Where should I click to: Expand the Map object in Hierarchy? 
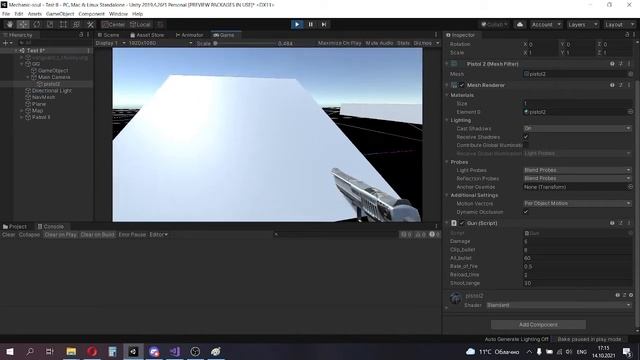pos(22,111)
